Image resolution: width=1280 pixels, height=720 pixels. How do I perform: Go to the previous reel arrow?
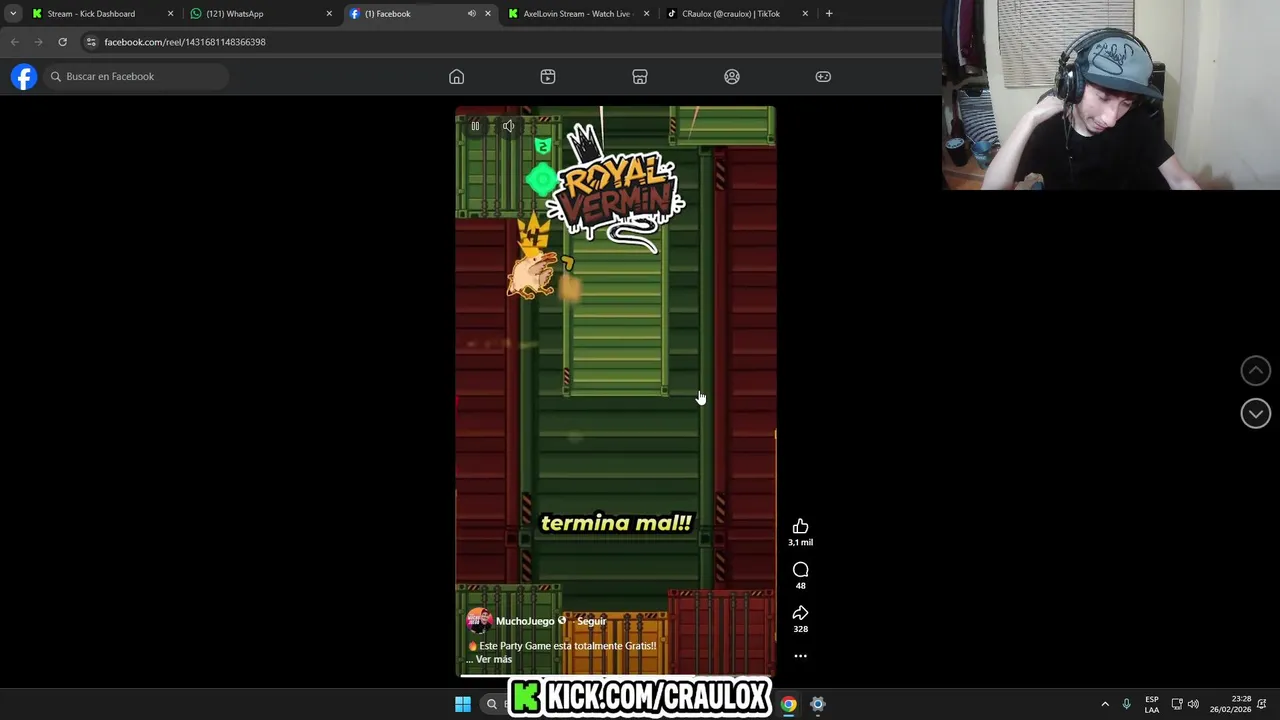coord(1255,370)
